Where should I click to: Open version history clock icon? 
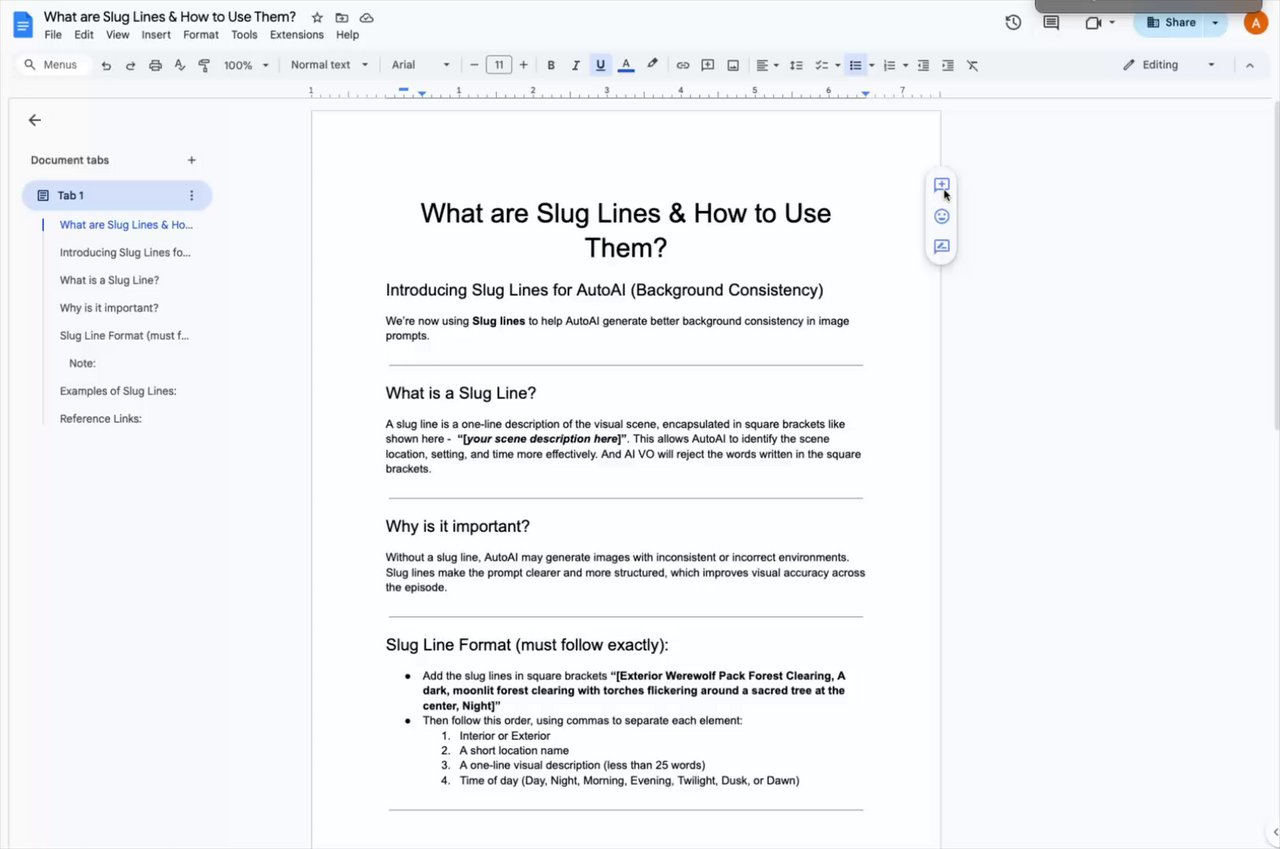pos(1013,22)
